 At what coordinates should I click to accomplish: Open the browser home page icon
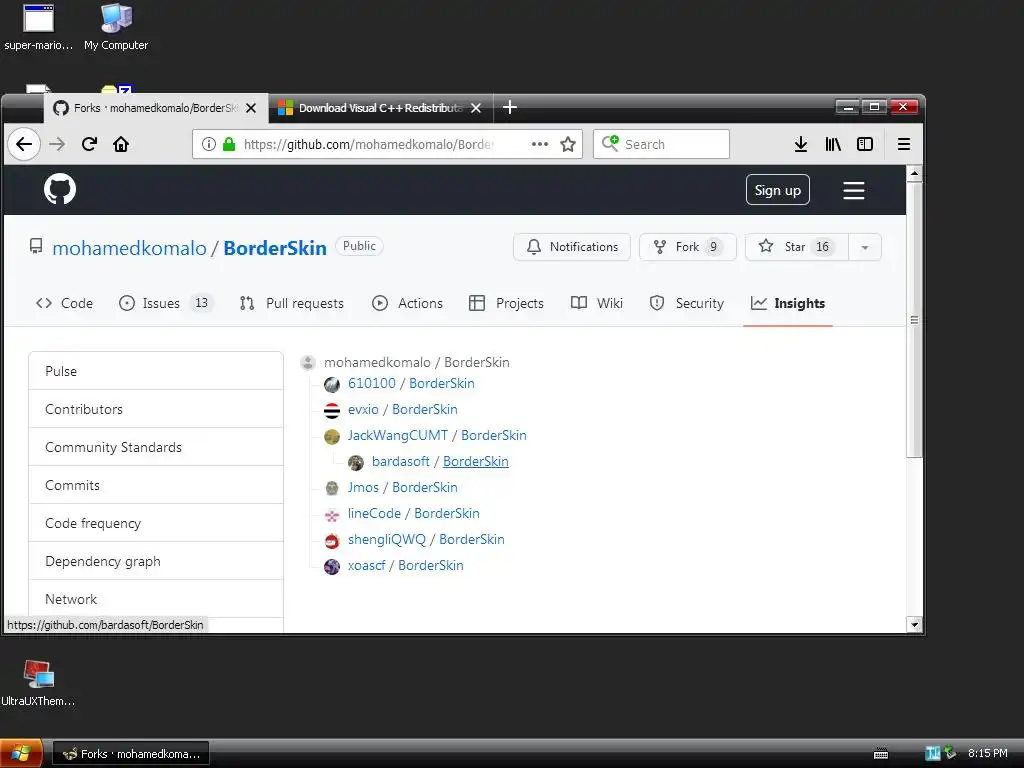tap(121, 144)
